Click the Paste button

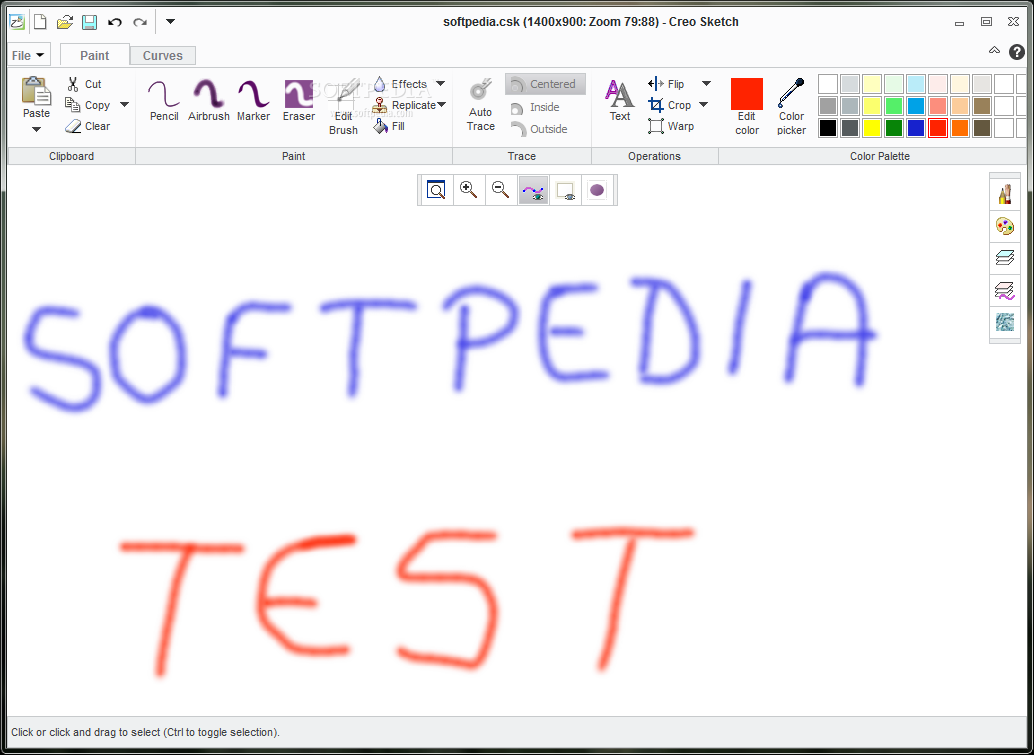pos(36,98)
